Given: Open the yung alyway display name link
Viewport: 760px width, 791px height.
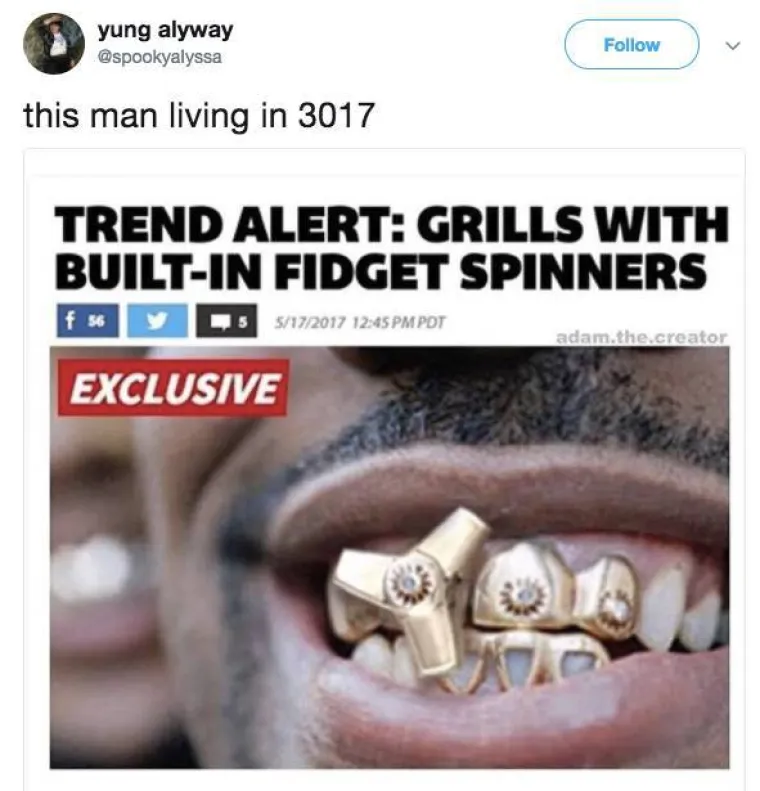Looking at the screenshot, I should pos(165,30).
